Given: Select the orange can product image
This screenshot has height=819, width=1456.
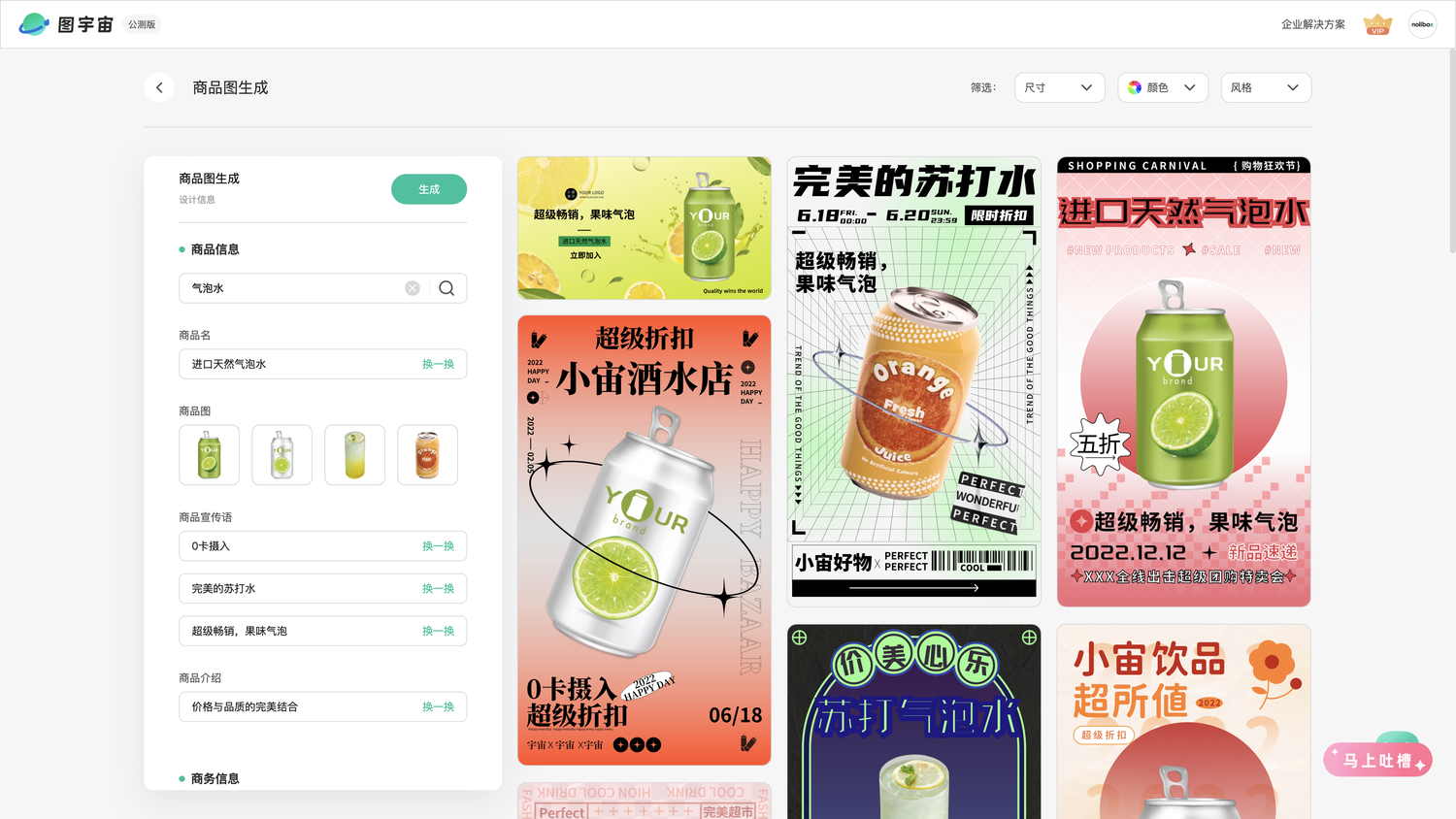Looking at the screenshot, I should (427, 455).
